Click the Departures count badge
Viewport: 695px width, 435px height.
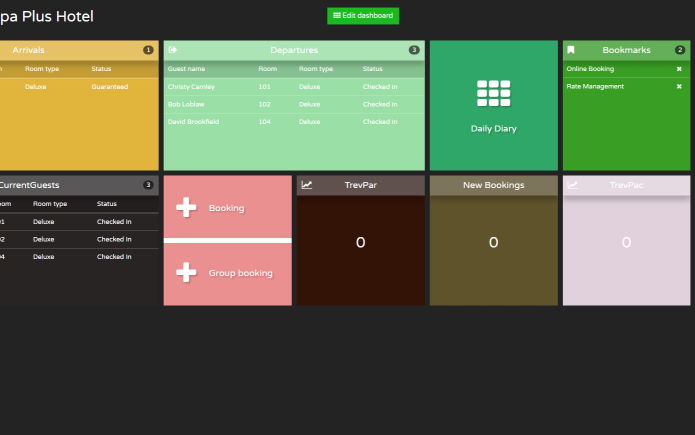(x=414, y=50)
